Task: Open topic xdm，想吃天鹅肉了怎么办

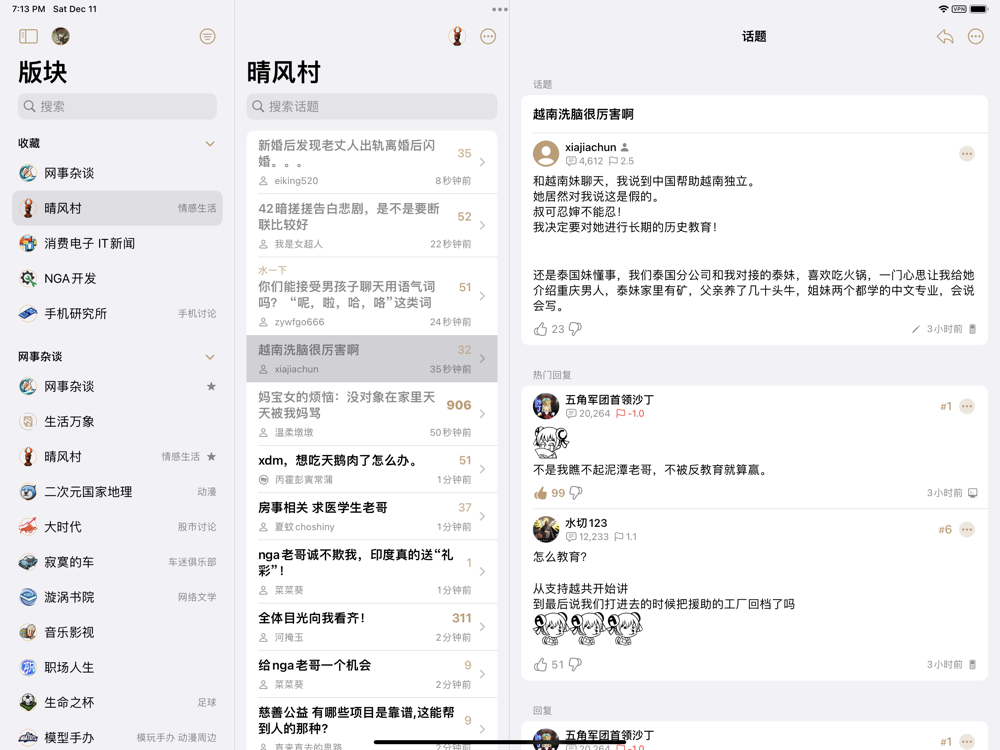Action: click(x=372, y=469)
